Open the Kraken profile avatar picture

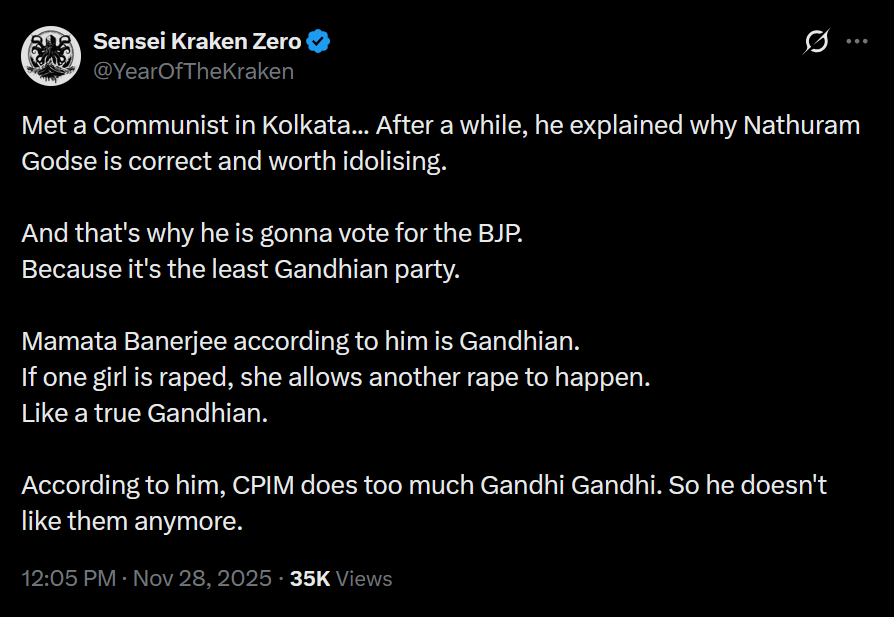pyautogui.click(x=51, y=56)
